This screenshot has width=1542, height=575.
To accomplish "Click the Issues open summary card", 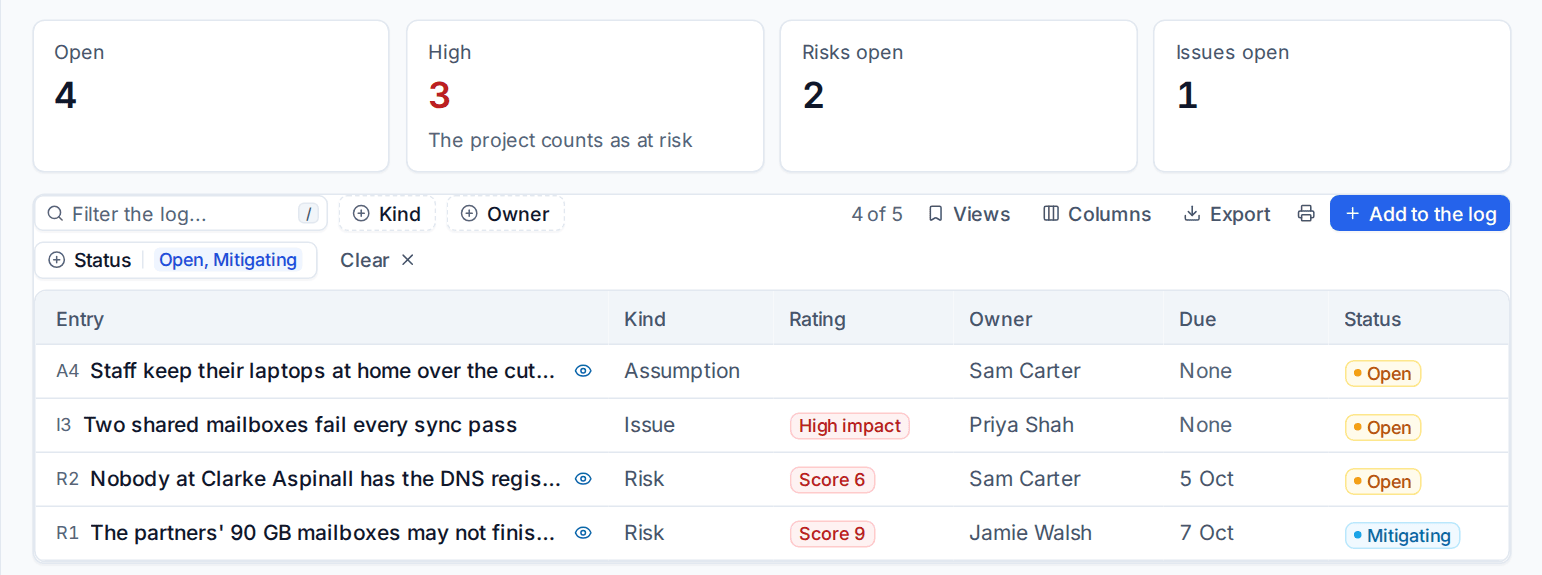I will pos(1332,96).
